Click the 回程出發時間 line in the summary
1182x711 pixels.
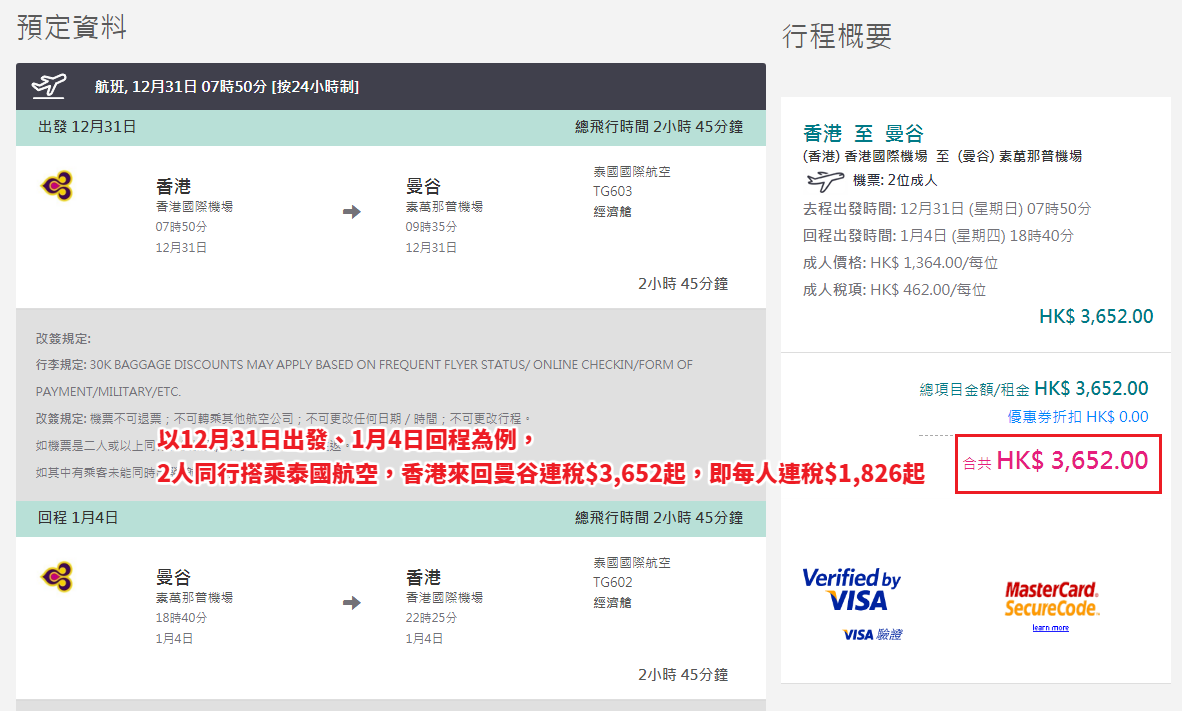pyautogui.click(x=939, y=236)
